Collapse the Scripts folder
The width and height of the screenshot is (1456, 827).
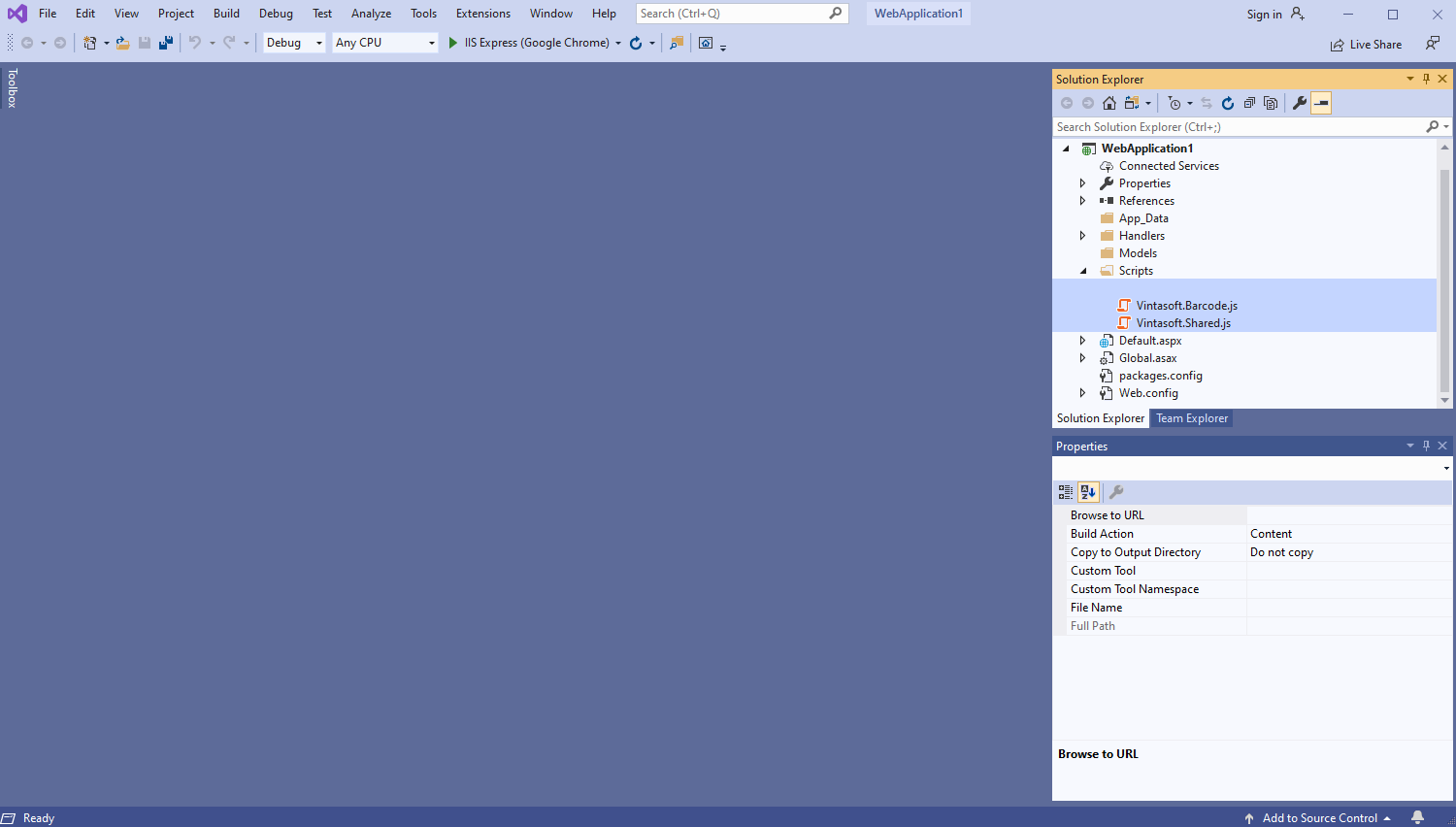coord(1083,271)
